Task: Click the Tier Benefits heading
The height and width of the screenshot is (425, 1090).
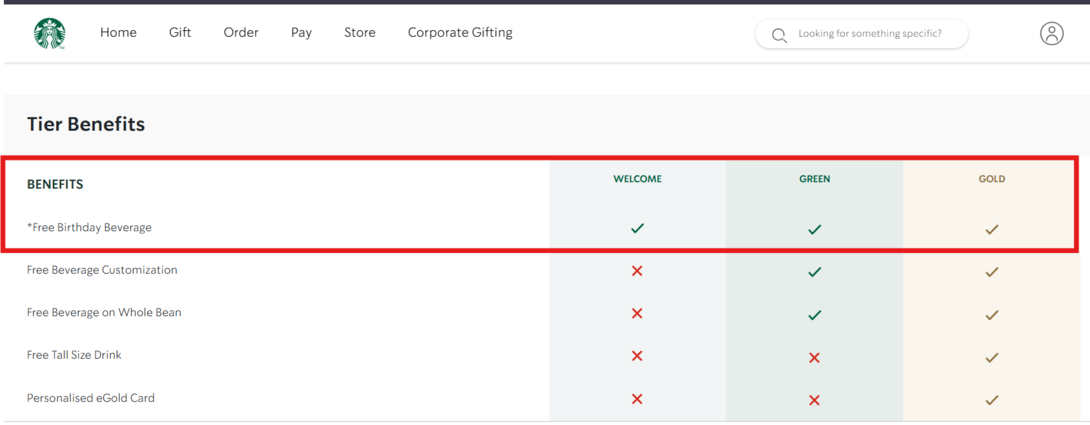Action: 86,125
